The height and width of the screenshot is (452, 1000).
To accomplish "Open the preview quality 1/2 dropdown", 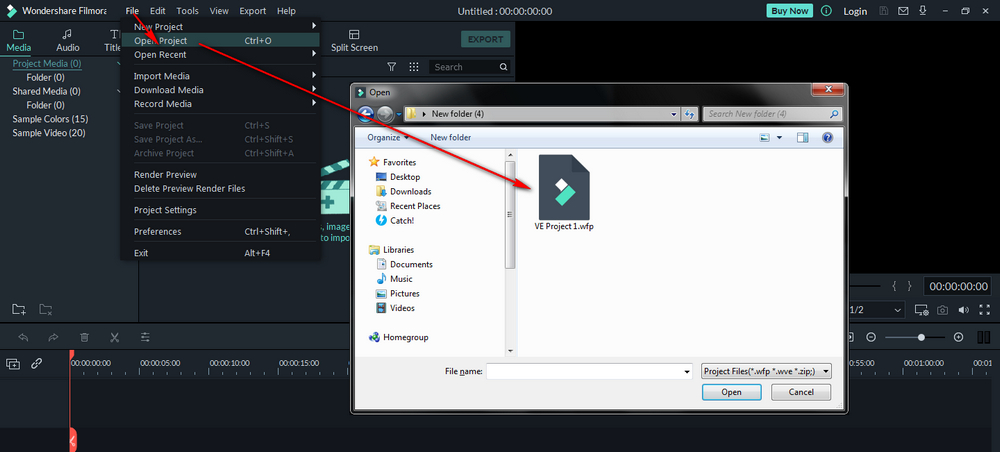I will 876,310.
